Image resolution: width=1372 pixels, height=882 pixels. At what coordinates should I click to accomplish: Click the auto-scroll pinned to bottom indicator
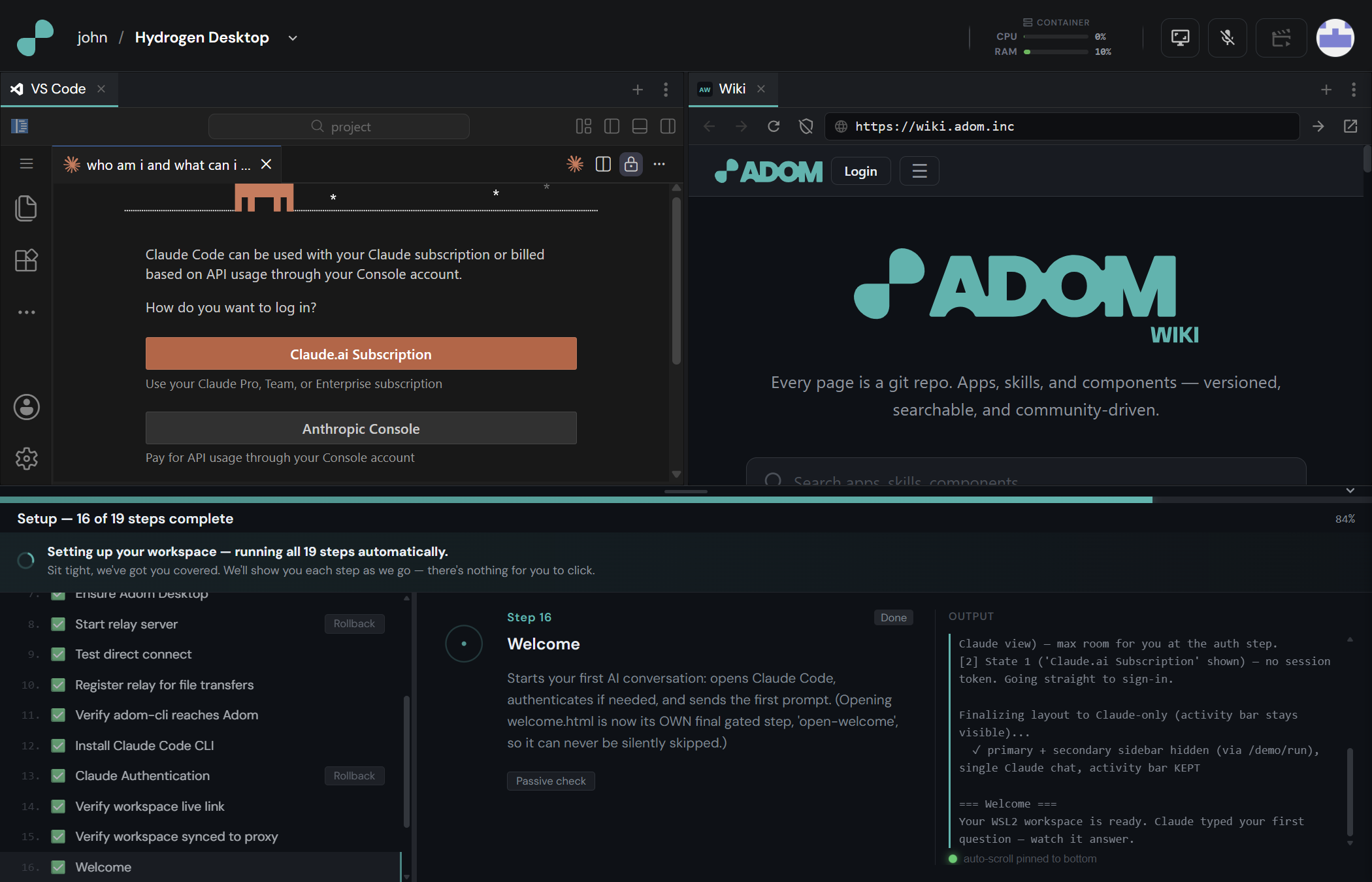[1023, 858]
